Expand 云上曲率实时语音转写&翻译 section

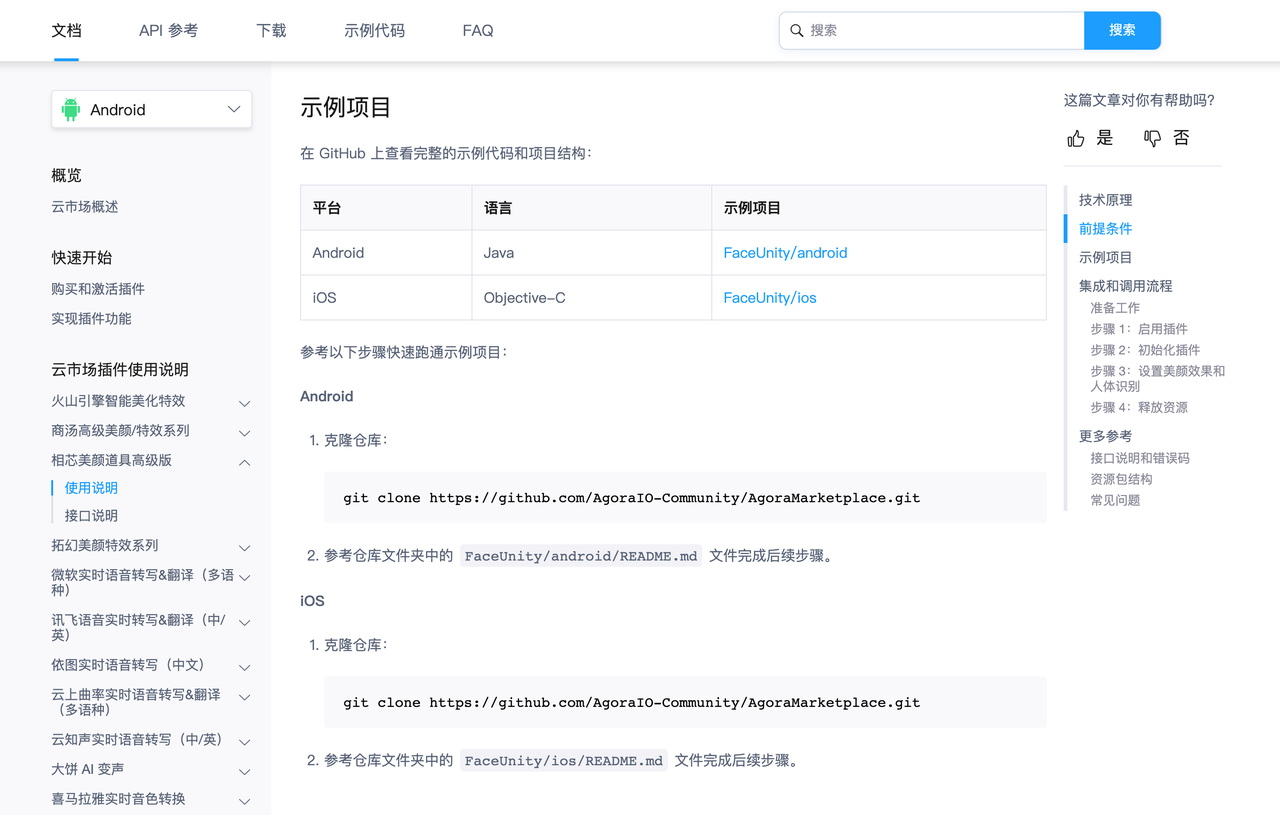(x=245, y=697)
